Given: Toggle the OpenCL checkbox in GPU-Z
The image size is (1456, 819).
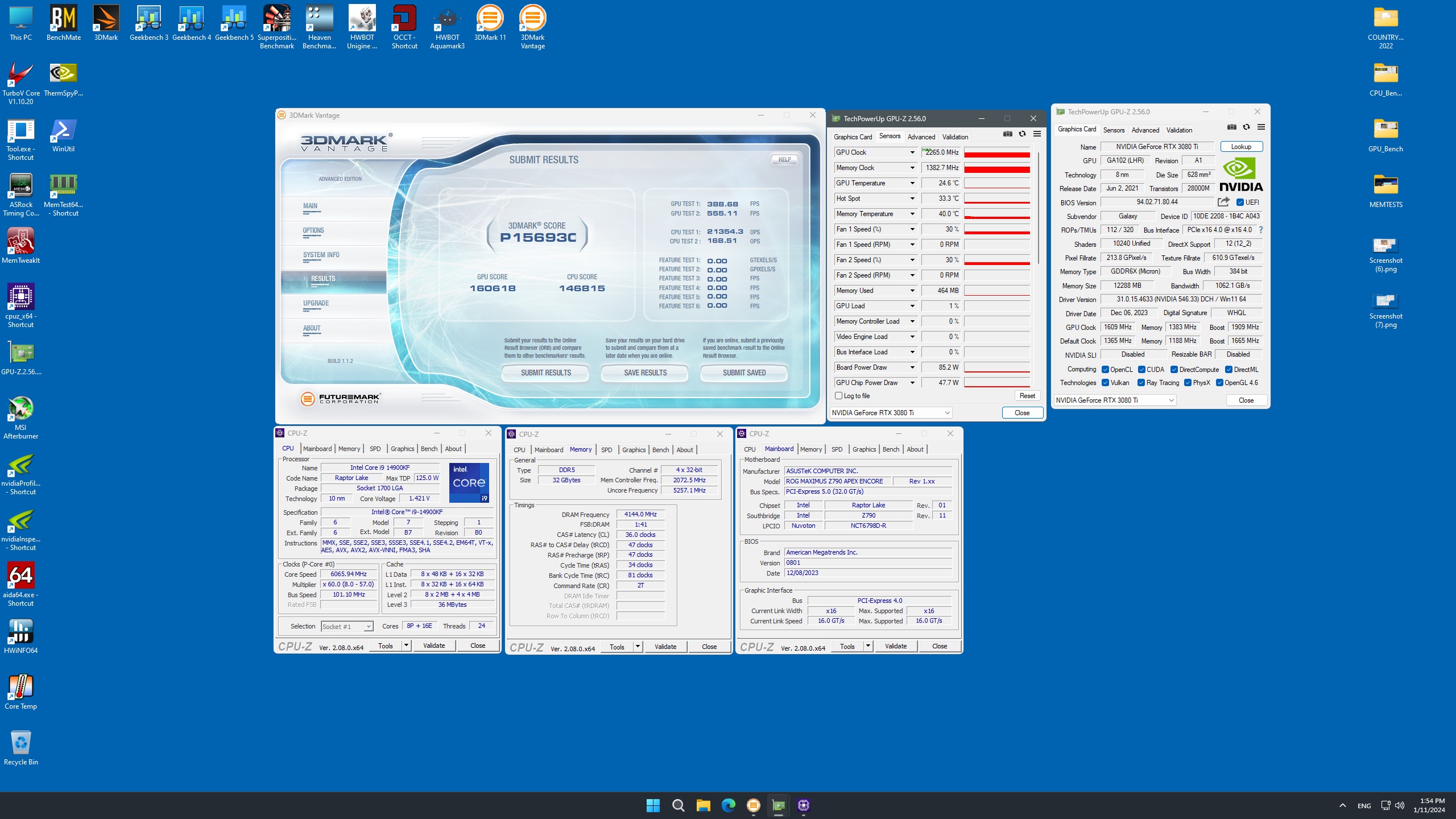Looking at the screenshot, I should click(x=1105, y=370).
